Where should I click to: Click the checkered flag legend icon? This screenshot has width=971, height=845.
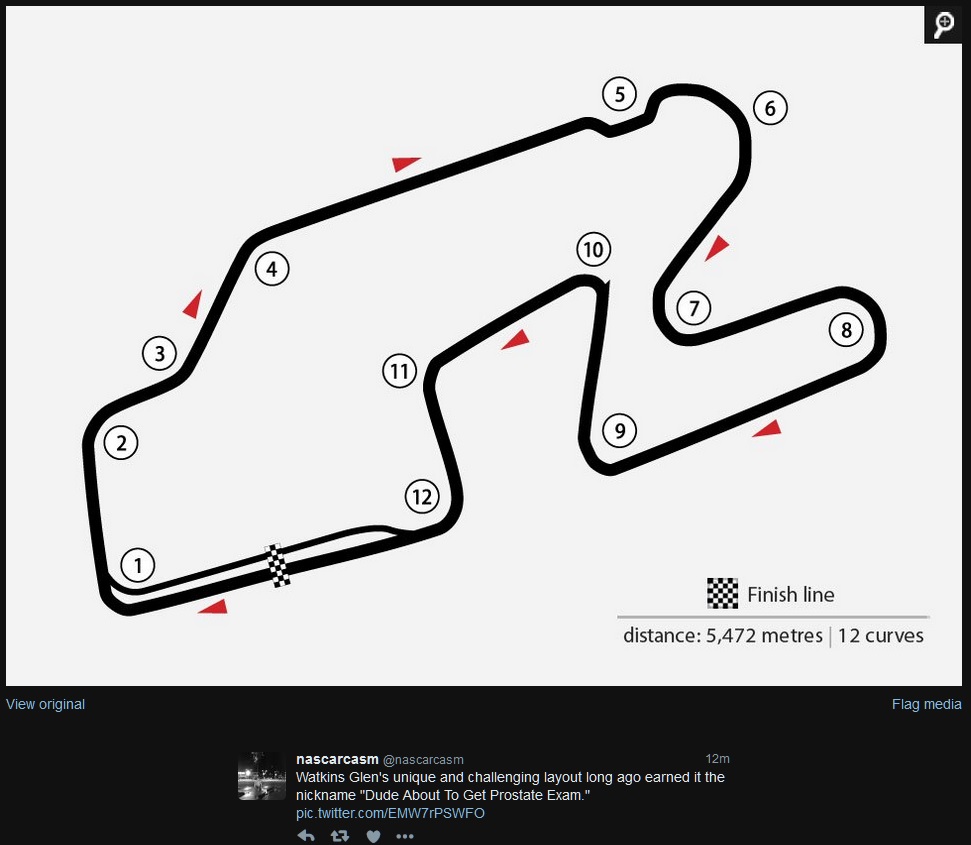coord(722,594)
